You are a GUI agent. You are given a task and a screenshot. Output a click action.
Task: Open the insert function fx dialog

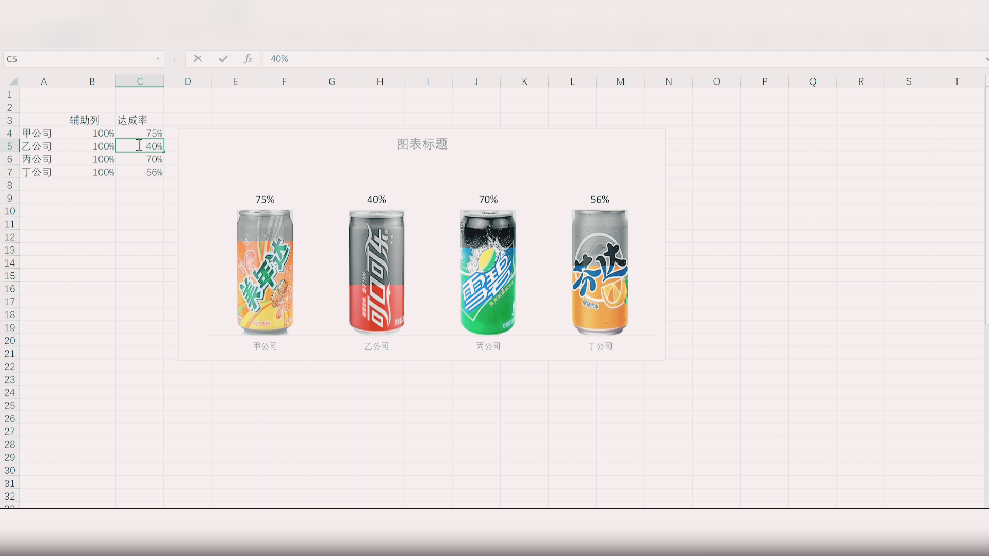click(248, 59)
